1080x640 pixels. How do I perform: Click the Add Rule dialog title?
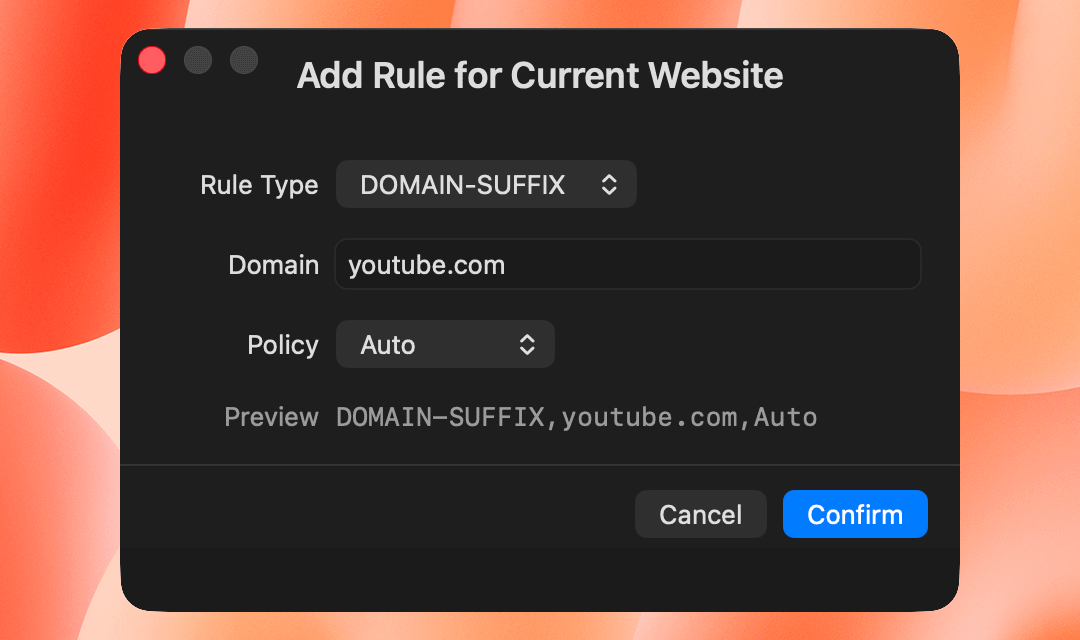[x=540, y=75]
